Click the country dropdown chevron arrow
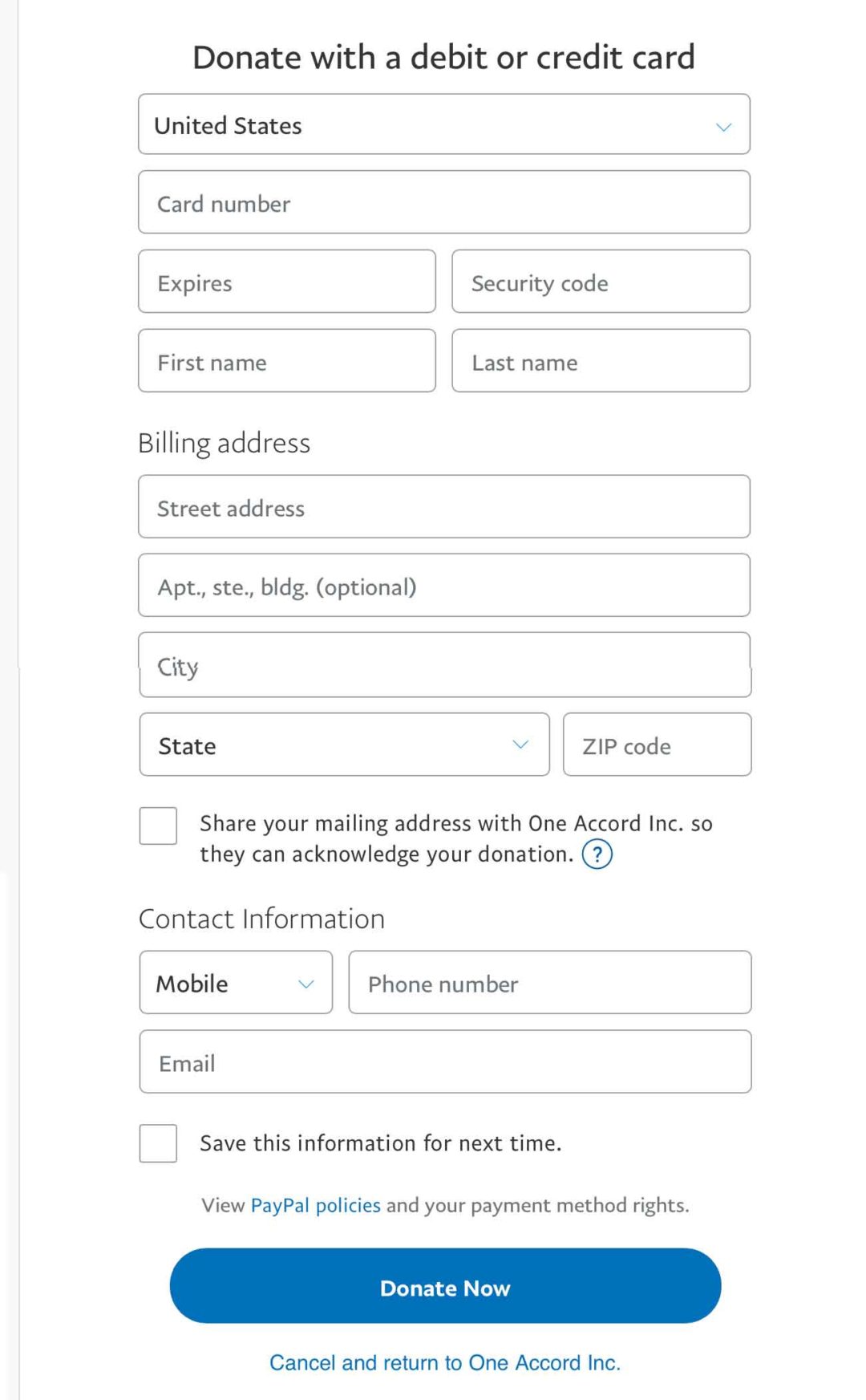The height and width of the screenshot is (1400, 866). click(x=723, y=127)
